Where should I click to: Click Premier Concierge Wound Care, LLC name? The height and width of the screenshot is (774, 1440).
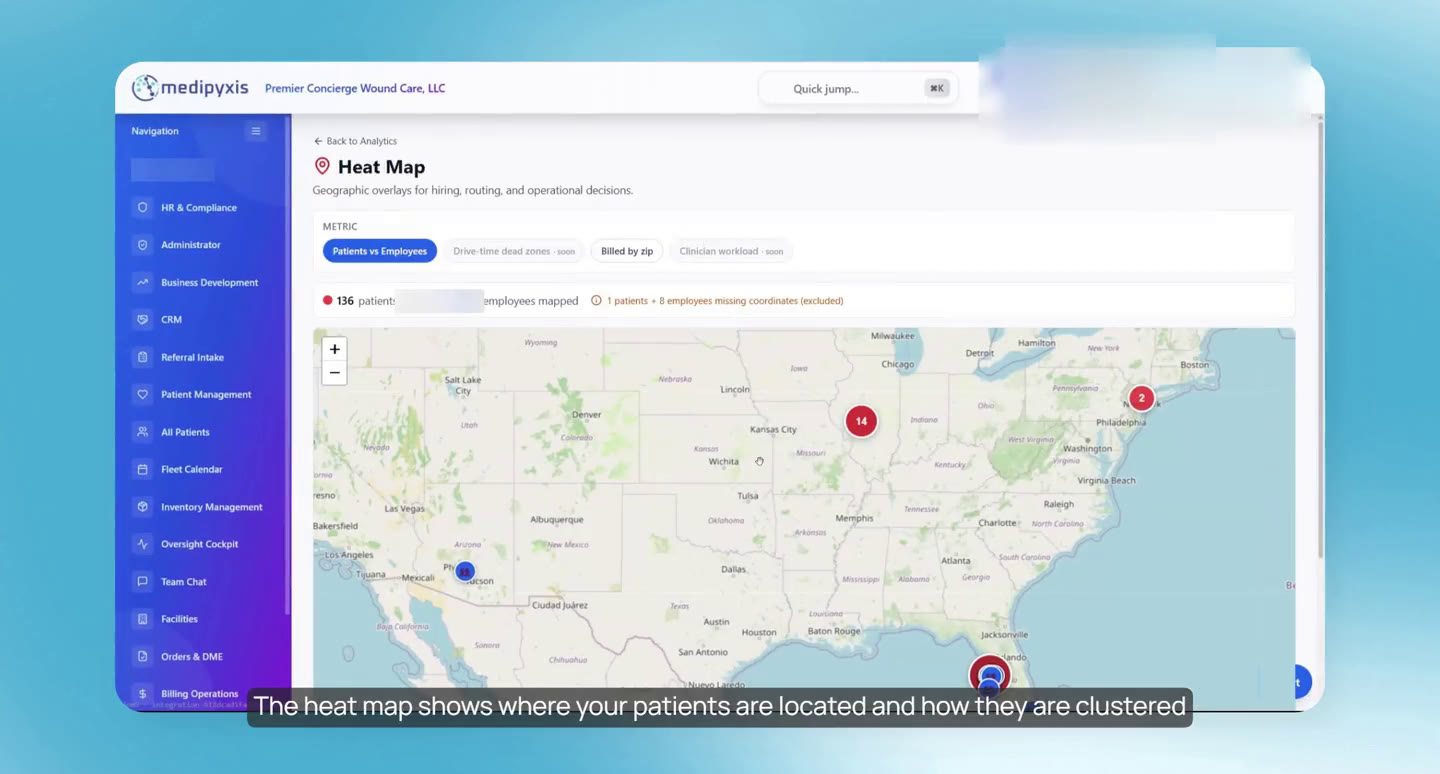coord(355,88)
